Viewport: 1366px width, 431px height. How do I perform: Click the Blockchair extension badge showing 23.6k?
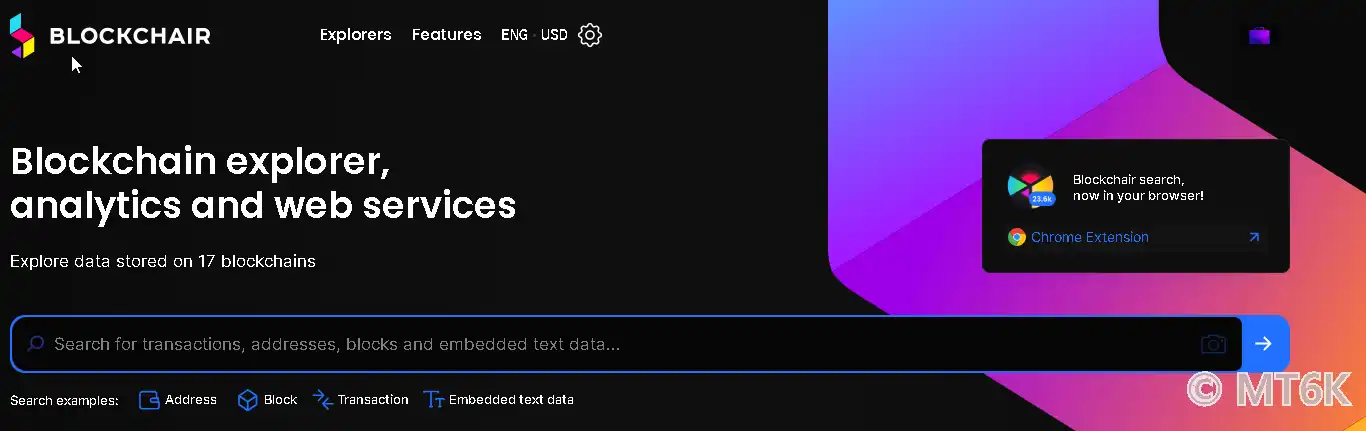1030,186
